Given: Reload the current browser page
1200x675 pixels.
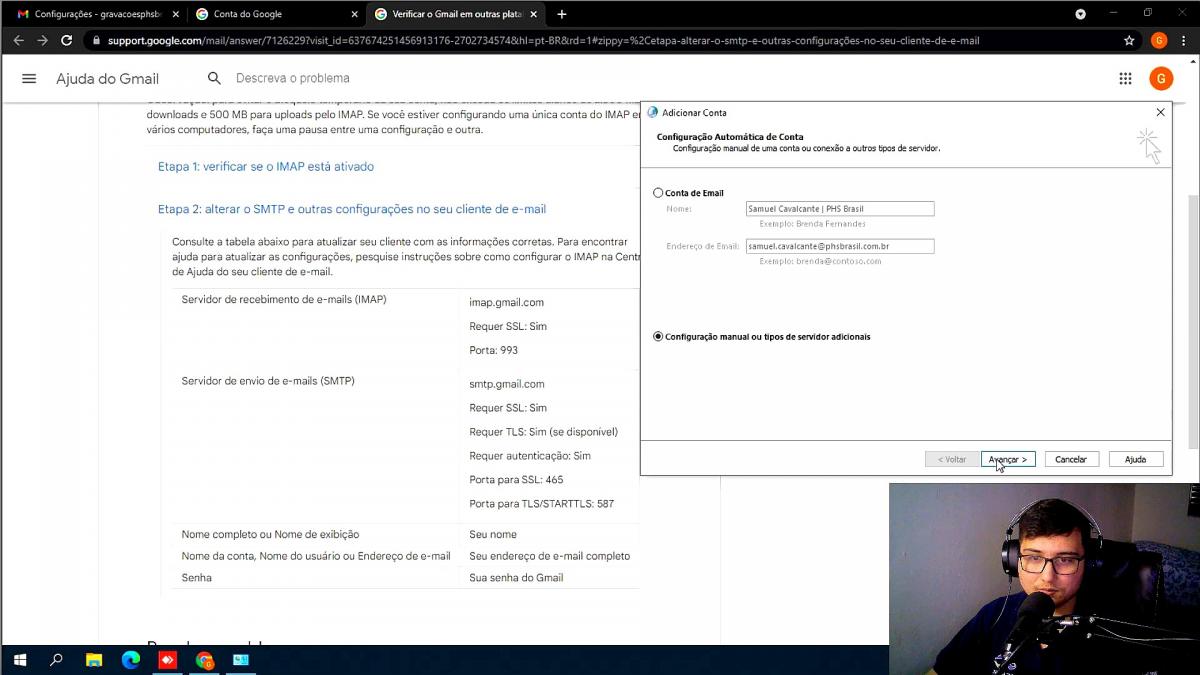Looking at the screenshot, I should 66,40.
